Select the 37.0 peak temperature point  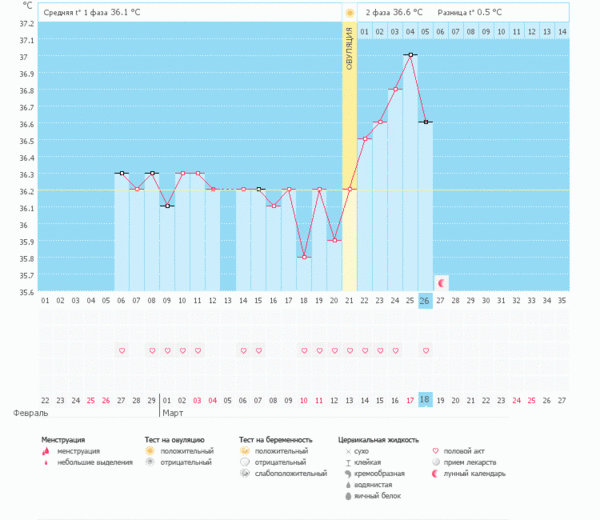coord(410,55)
